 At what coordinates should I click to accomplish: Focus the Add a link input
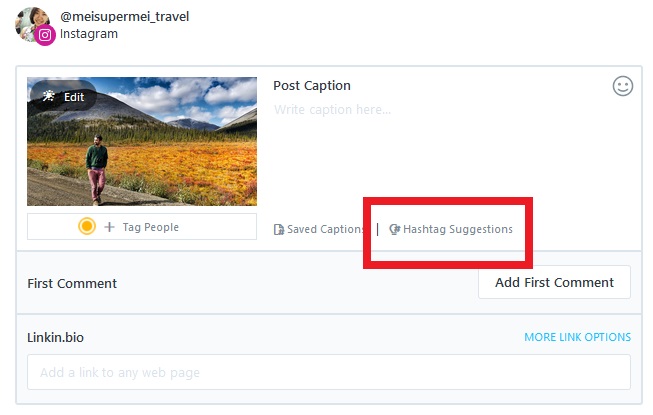click(329, 372)
